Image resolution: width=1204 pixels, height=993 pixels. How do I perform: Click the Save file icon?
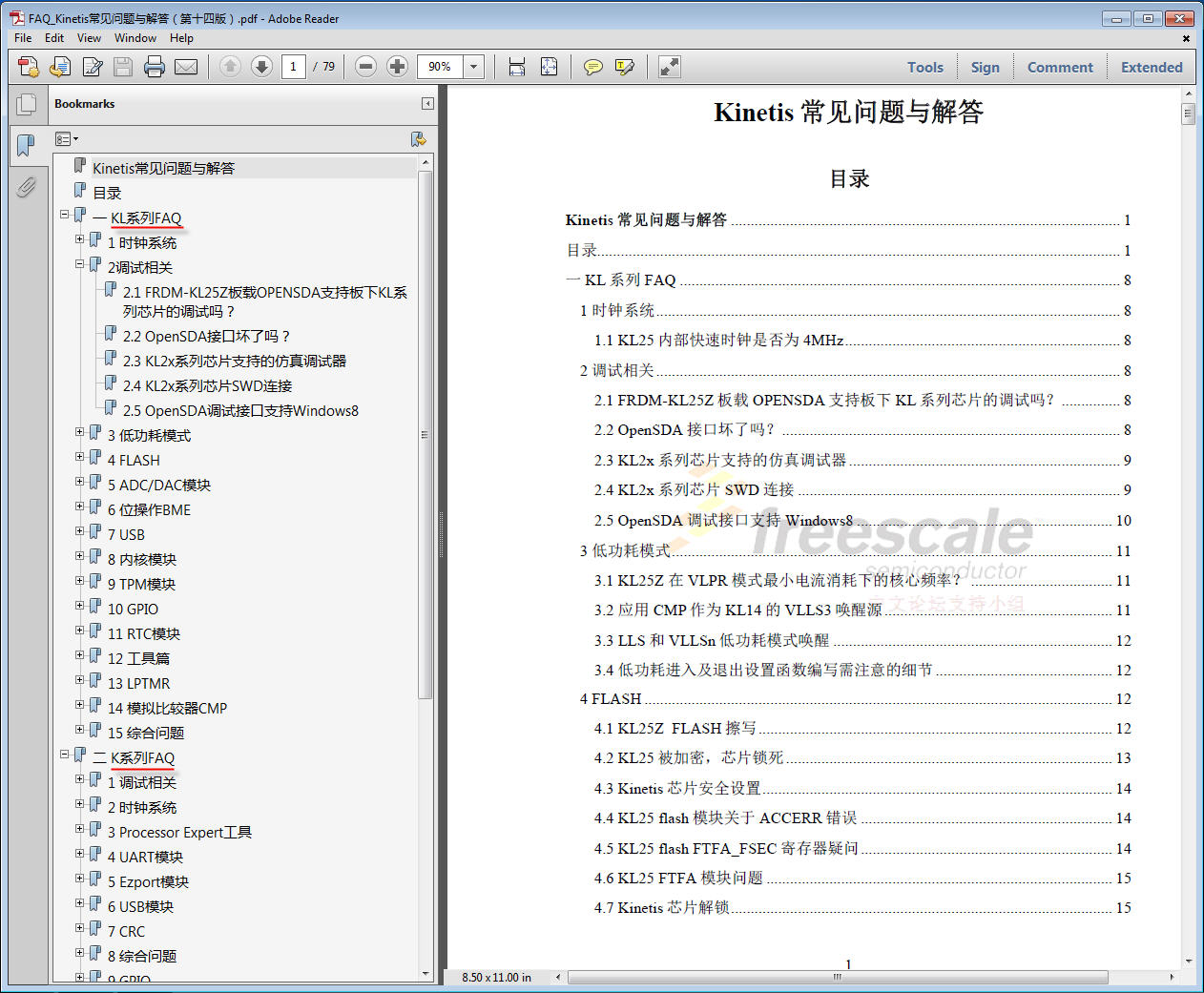[123, 67]
